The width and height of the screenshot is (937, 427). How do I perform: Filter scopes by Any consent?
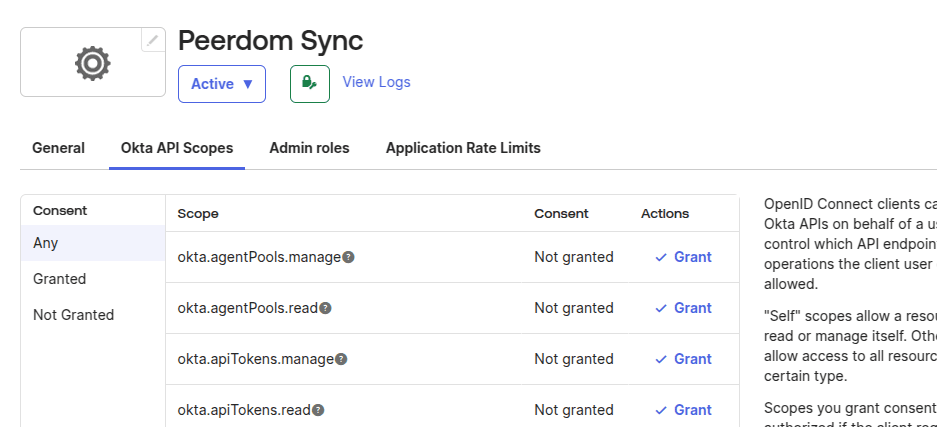coord(46,243)
